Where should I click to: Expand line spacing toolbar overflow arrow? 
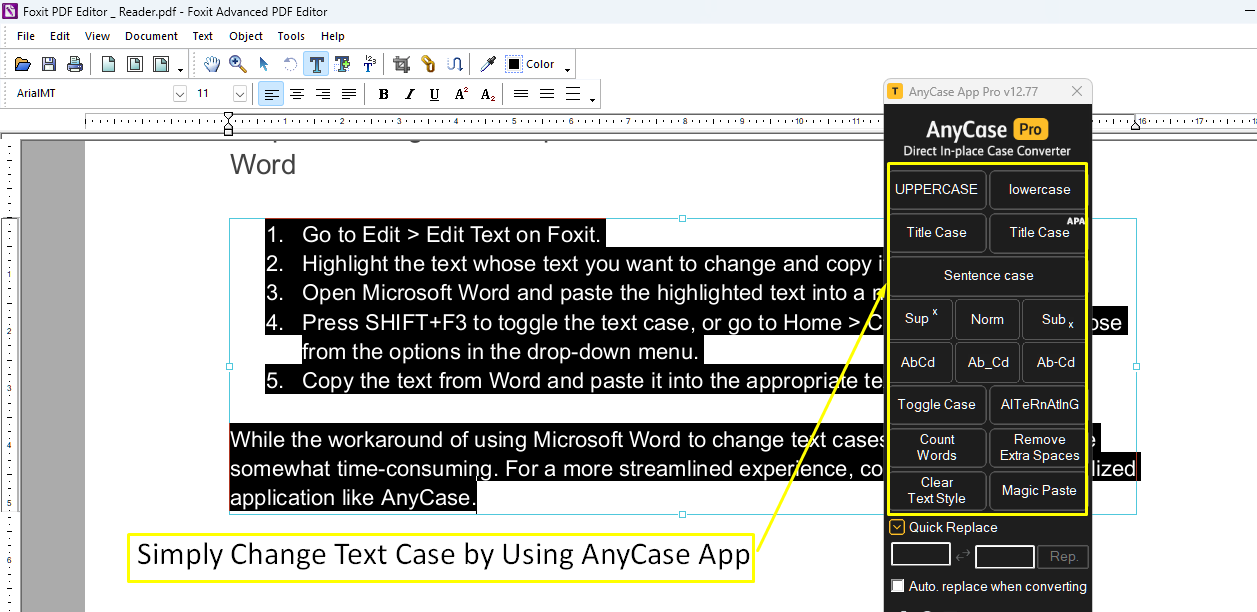(592, 99)
